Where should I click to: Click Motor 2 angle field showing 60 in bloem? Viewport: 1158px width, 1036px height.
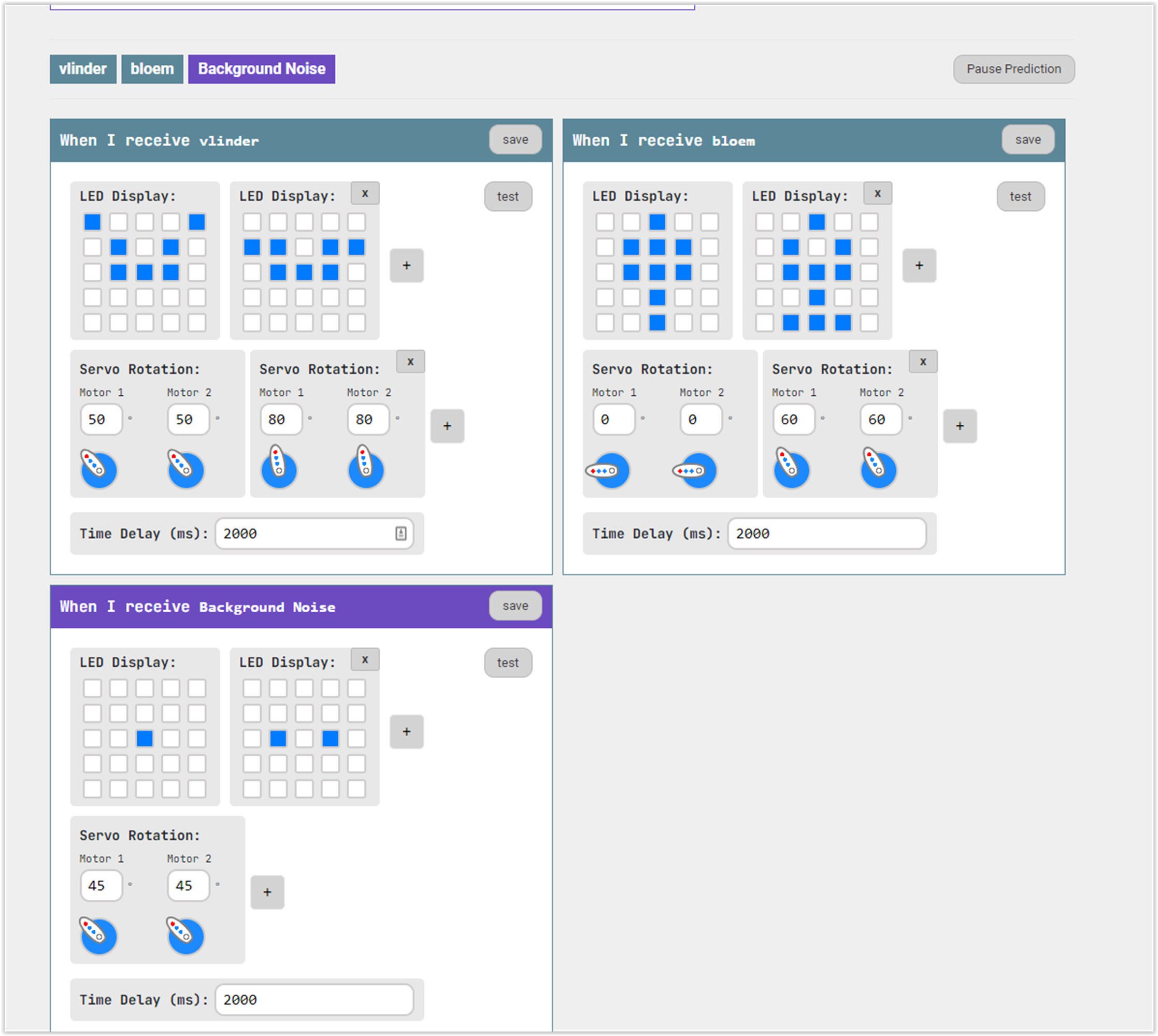[880, 420]
